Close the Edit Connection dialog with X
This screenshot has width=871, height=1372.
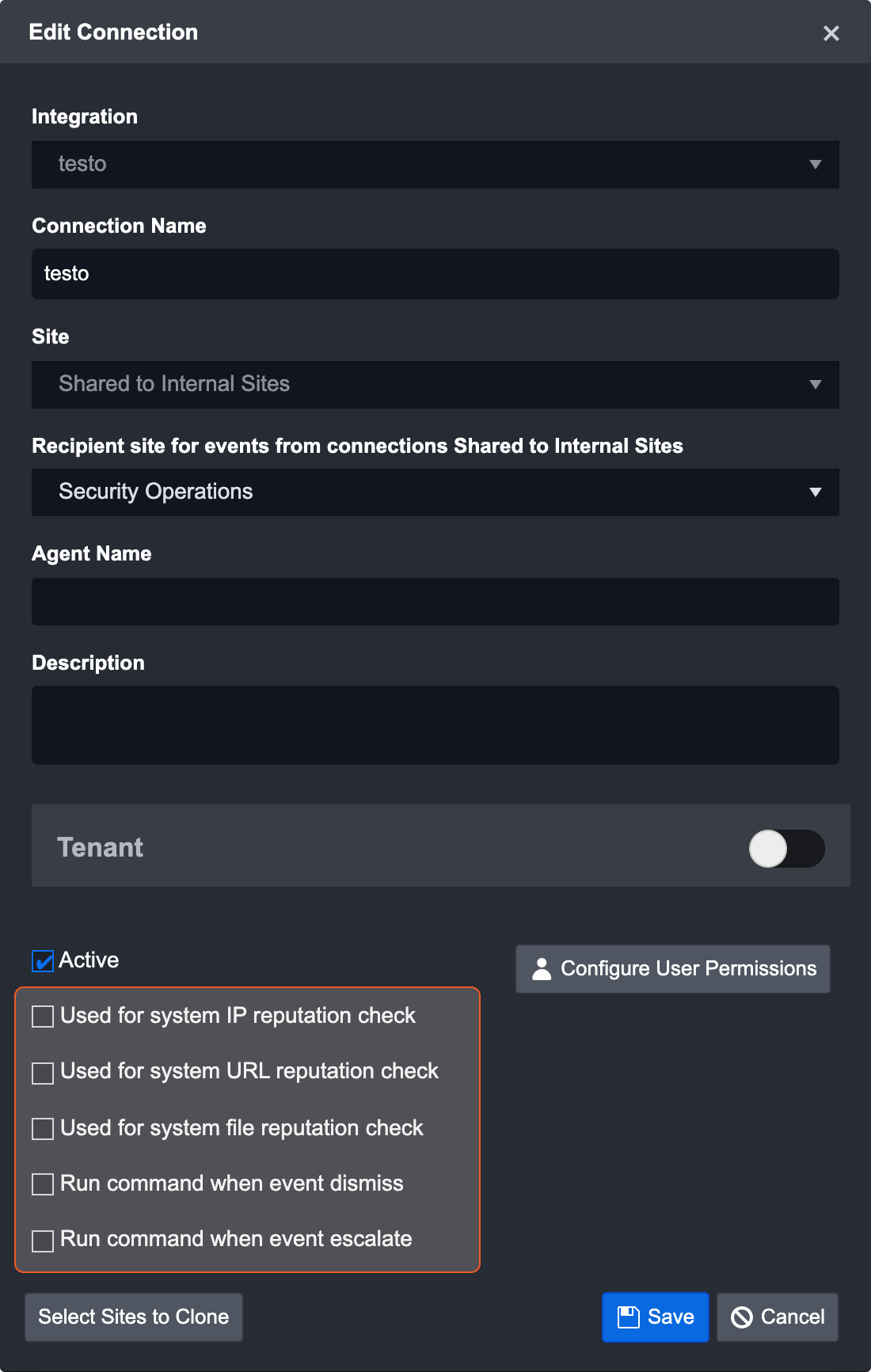click(831, 33)
